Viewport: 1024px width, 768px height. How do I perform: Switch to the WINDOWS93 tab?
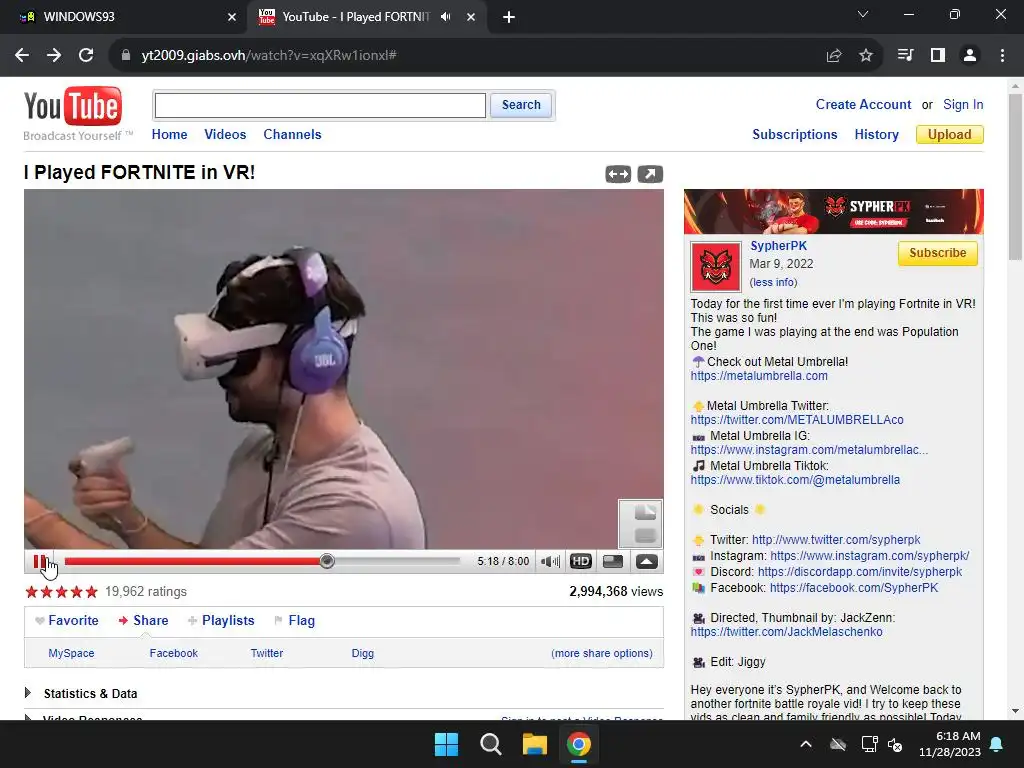click(124, 17)
